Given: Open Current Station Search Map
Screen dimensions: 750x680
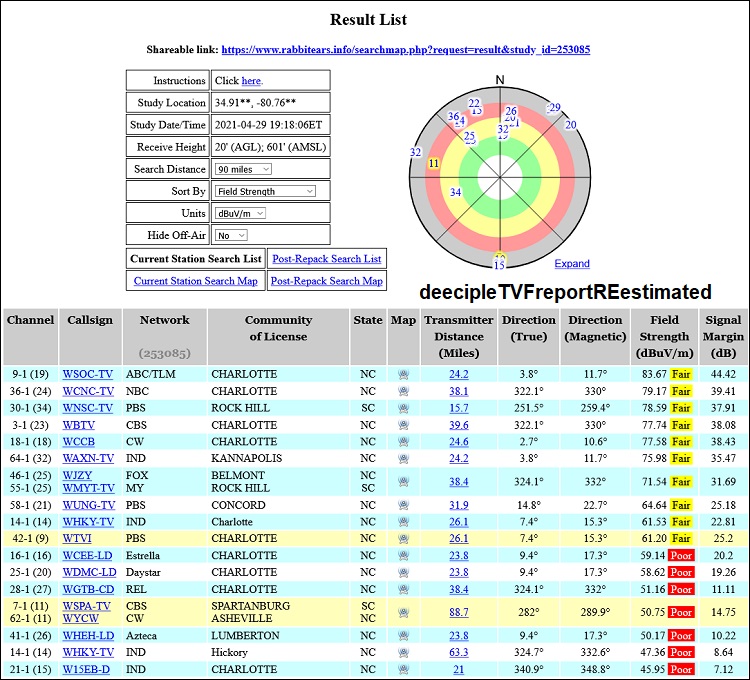Looking at the screenshot, I should (x=195, y=281).
